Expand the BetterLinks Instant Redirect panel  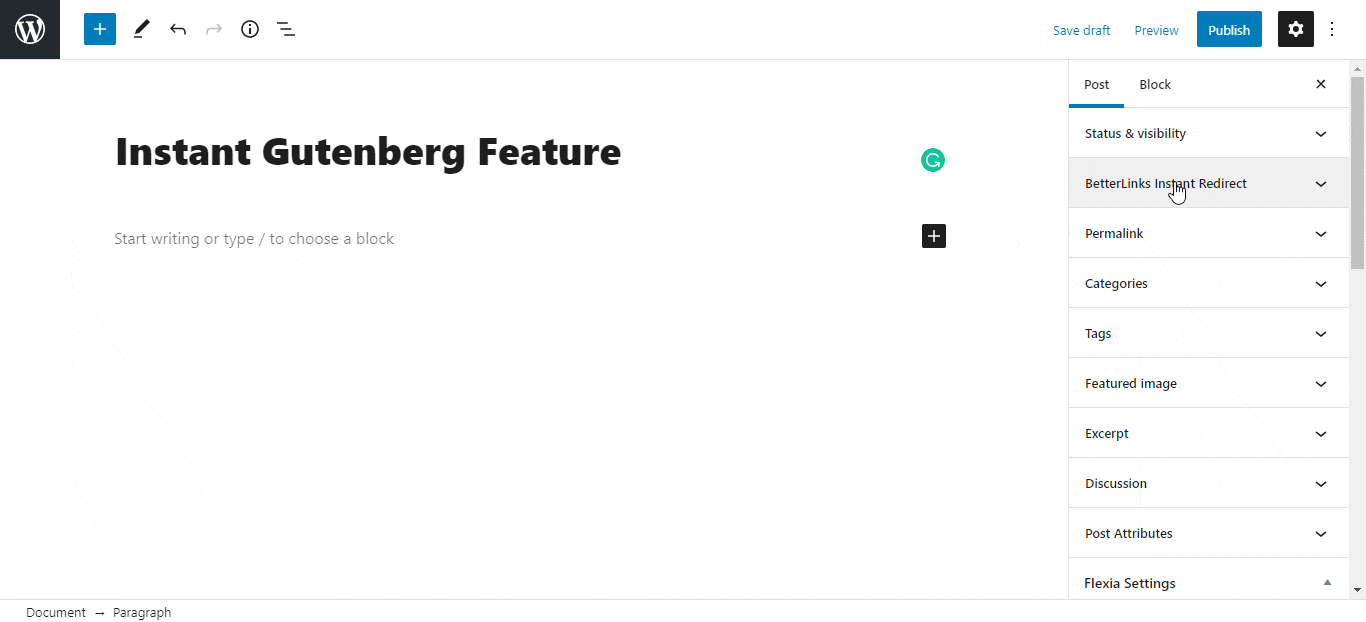[1208, 183]
